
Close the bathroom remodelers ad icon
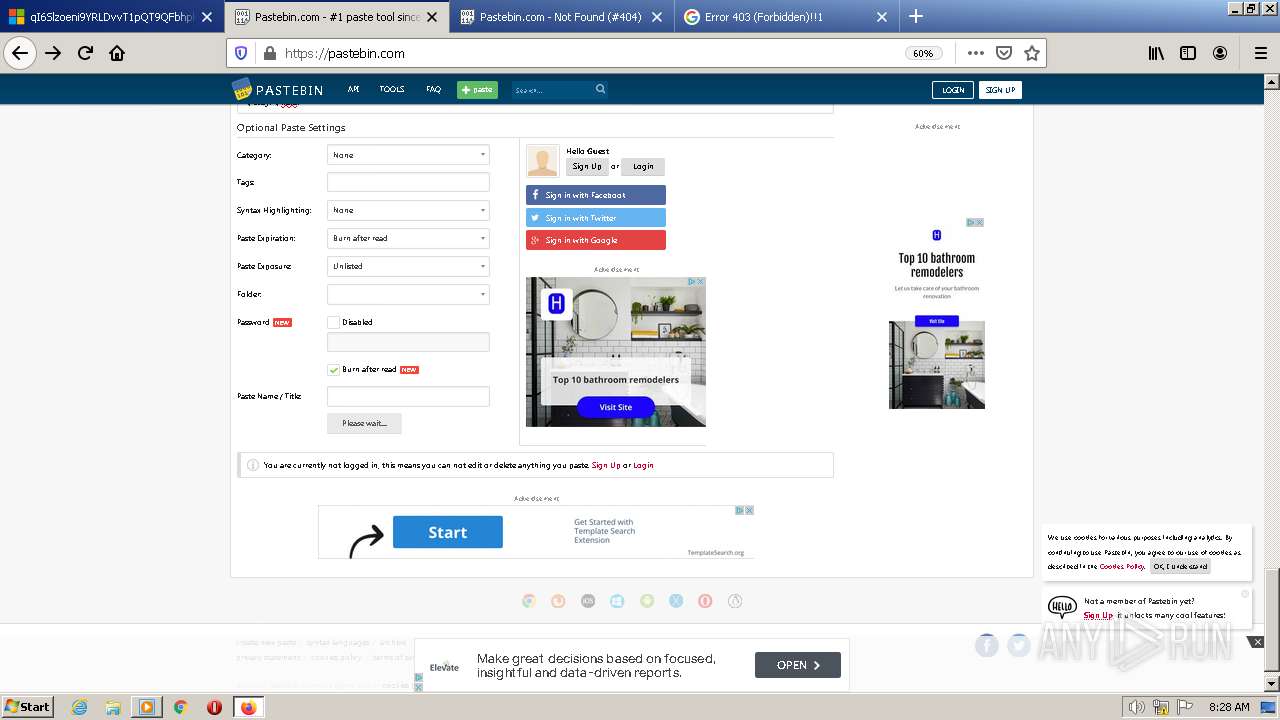click(700, 282)
